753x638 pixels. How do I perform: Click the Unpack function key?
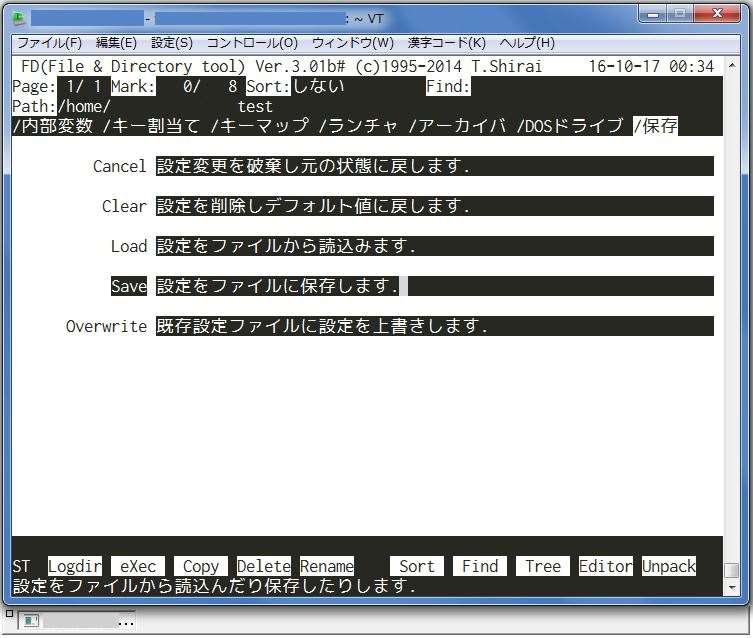pyautogui.click(x=668, y=566)
